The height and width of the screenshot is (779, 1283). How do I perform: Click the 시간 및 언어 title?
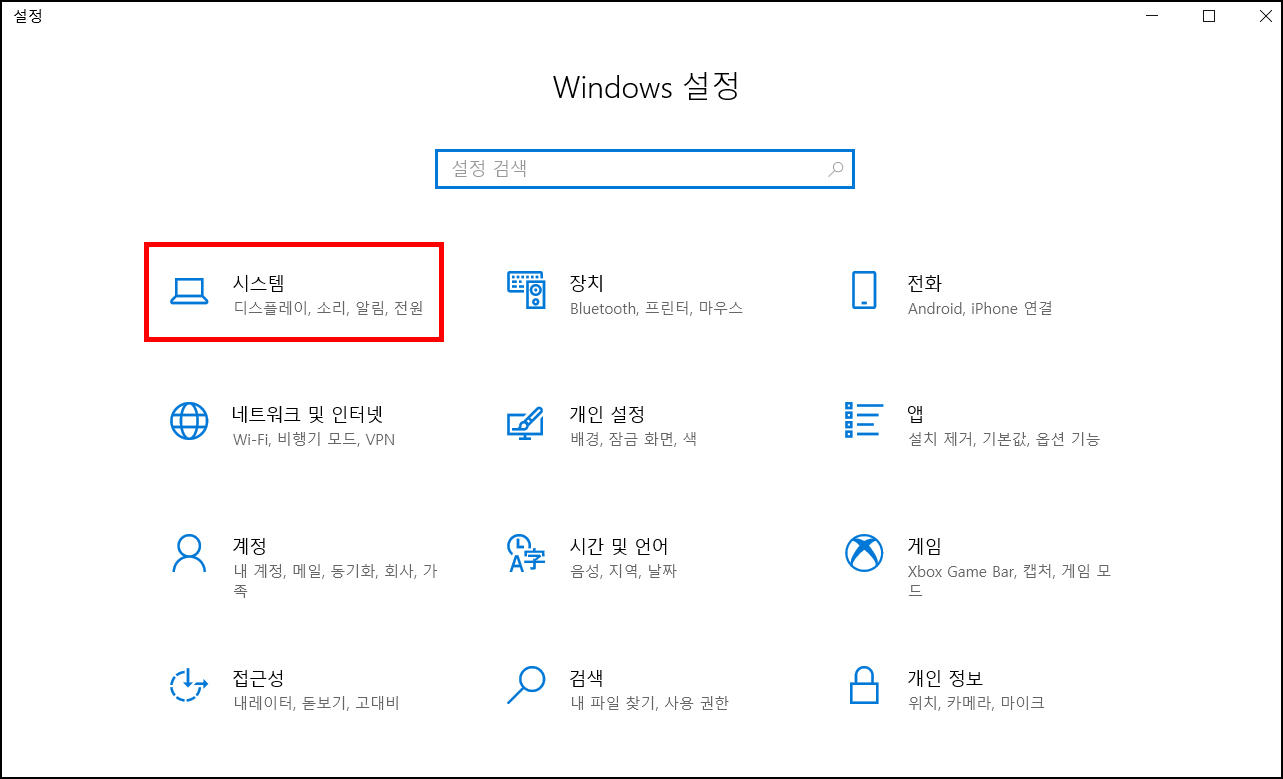coord(619,546)
